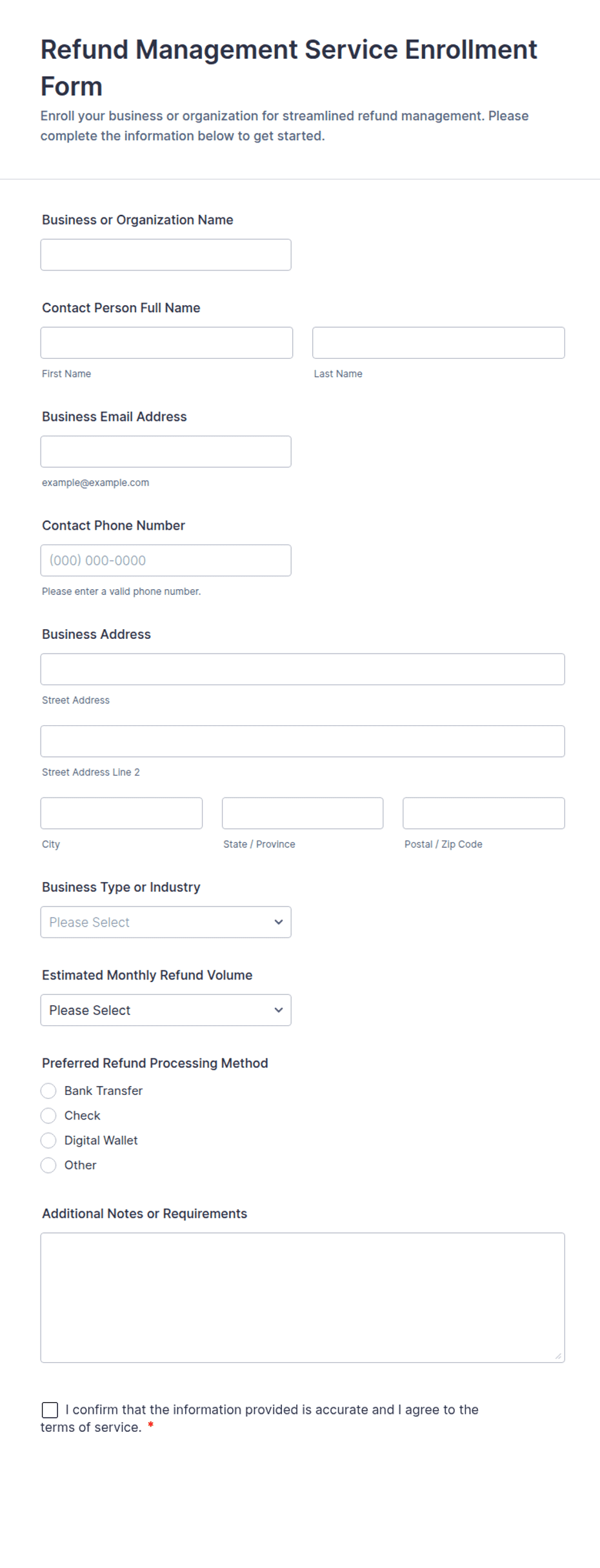Click the Street Address input
The image size is (600, 1568).
coord(303,669)
